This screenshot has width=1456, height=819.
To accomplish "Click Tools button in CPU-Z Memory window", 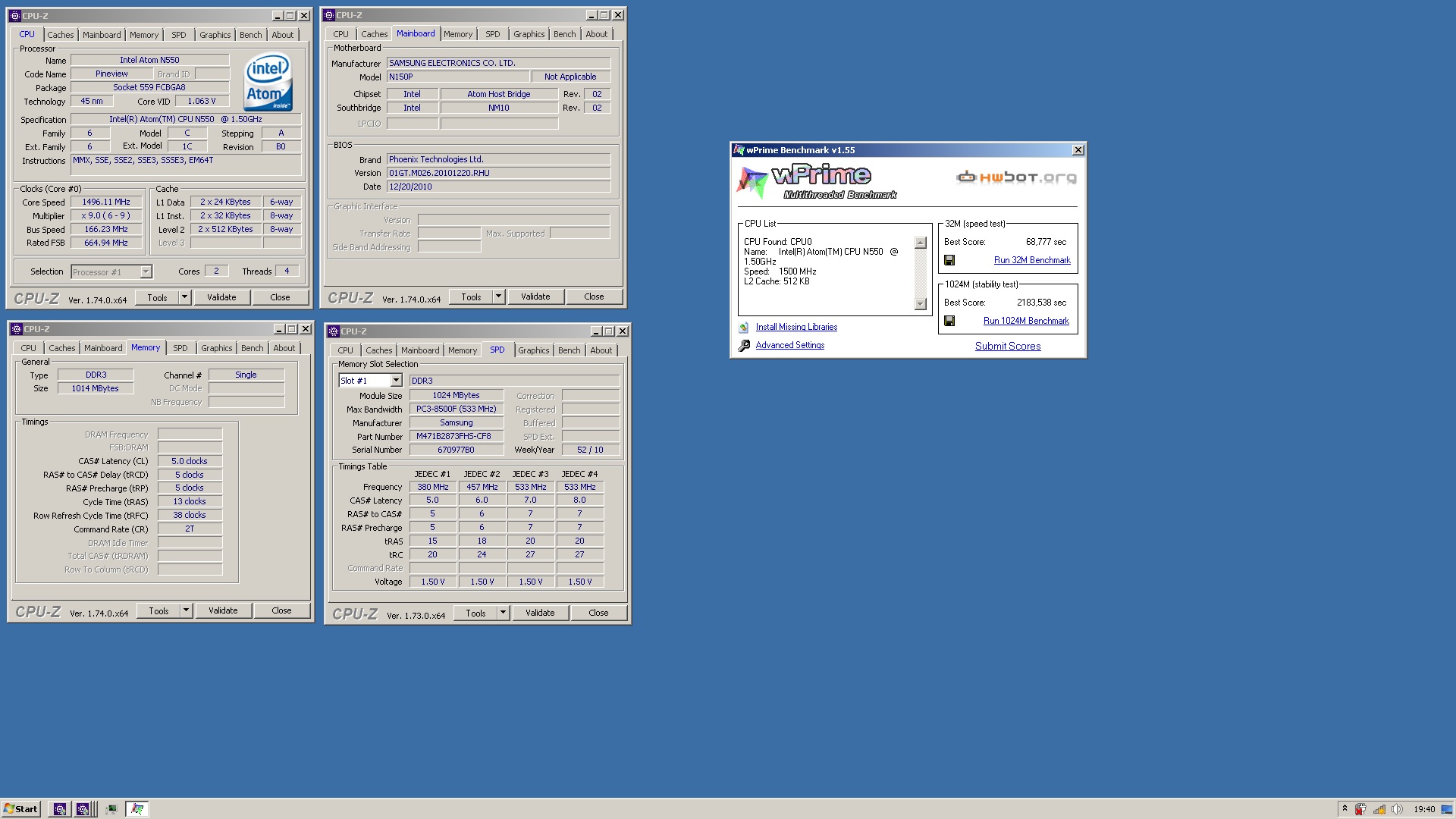I will pos(158,610).
